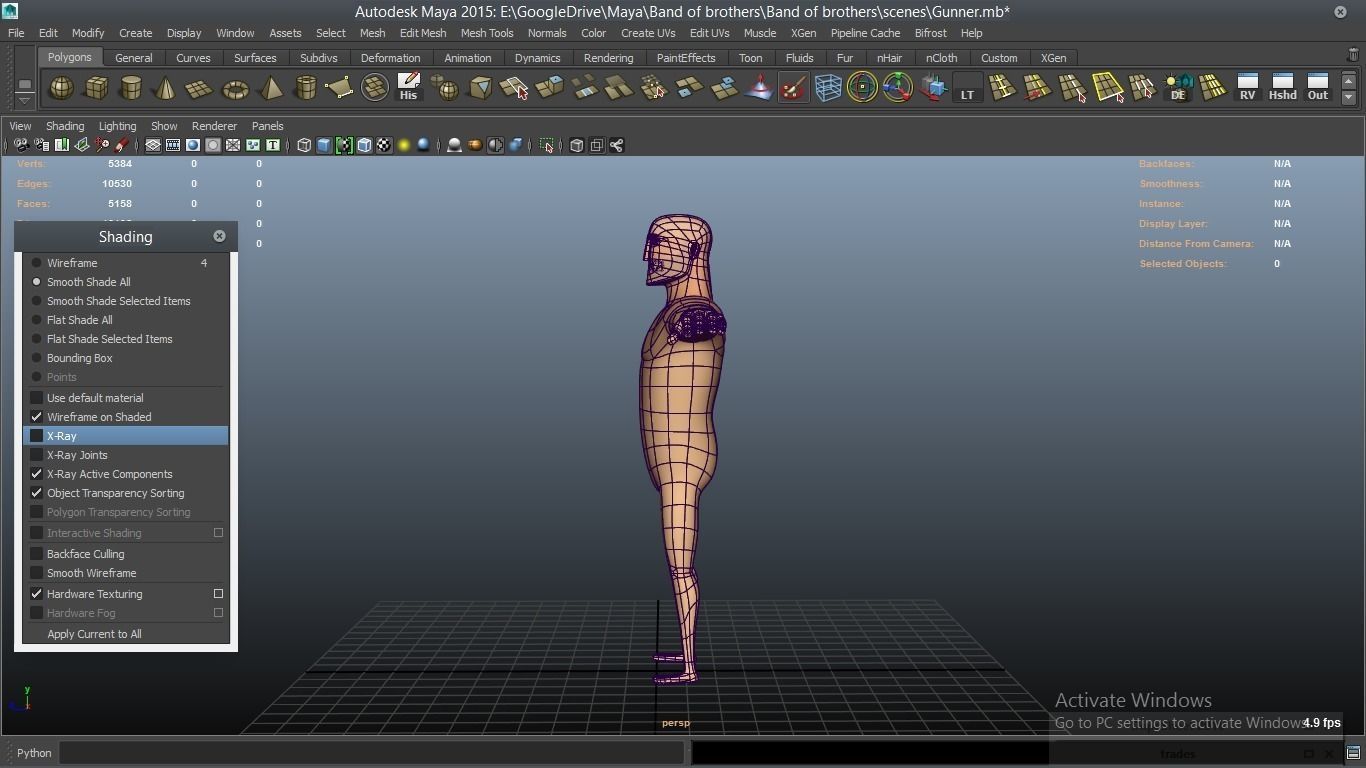Switch to the Animation shelf tab
Viewport: 1366px width, 768px height.
coord(468,58)
